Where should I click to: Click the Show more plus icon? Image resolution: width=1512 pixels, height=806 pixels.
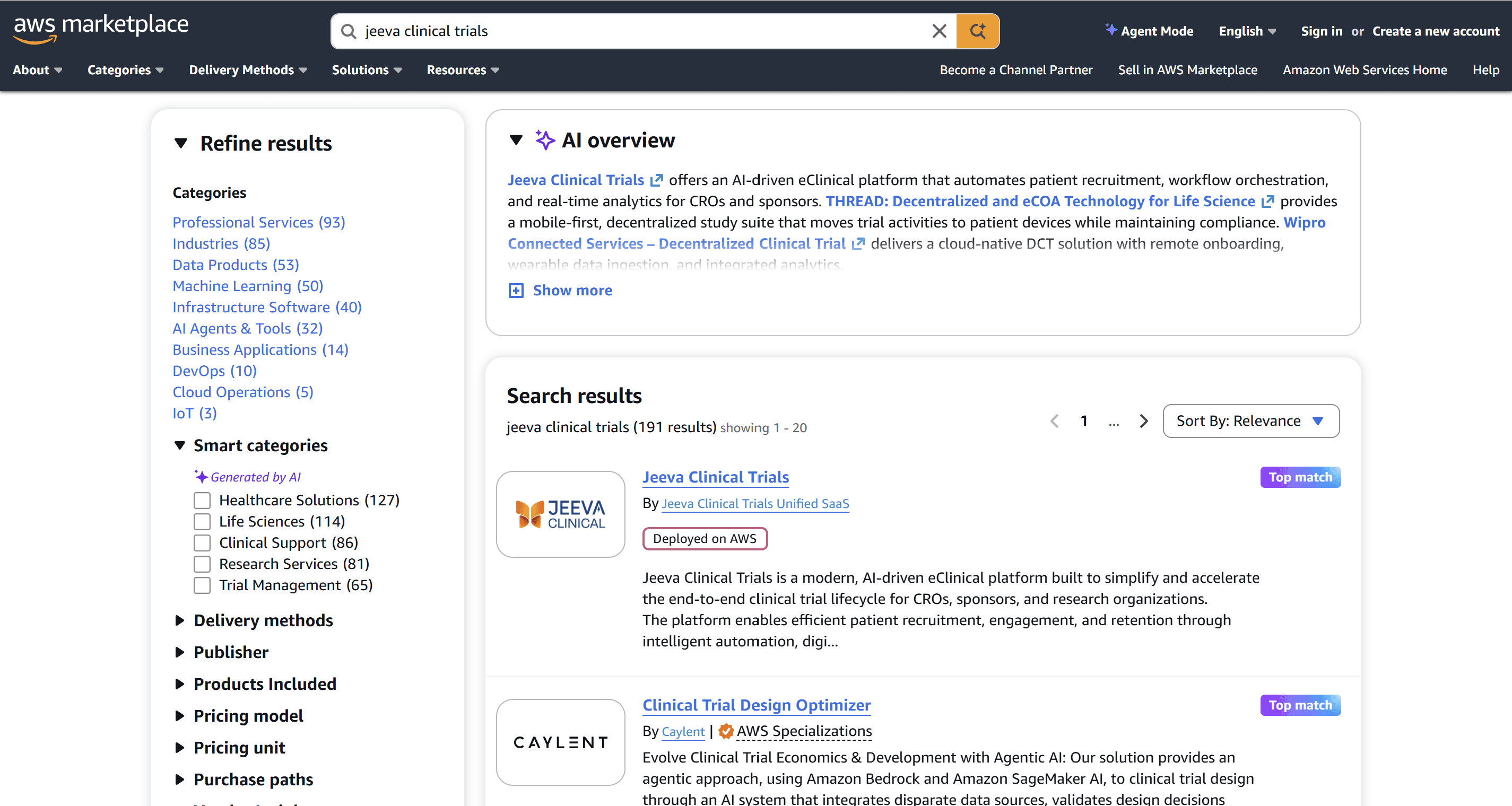click(x=516, y=291)
